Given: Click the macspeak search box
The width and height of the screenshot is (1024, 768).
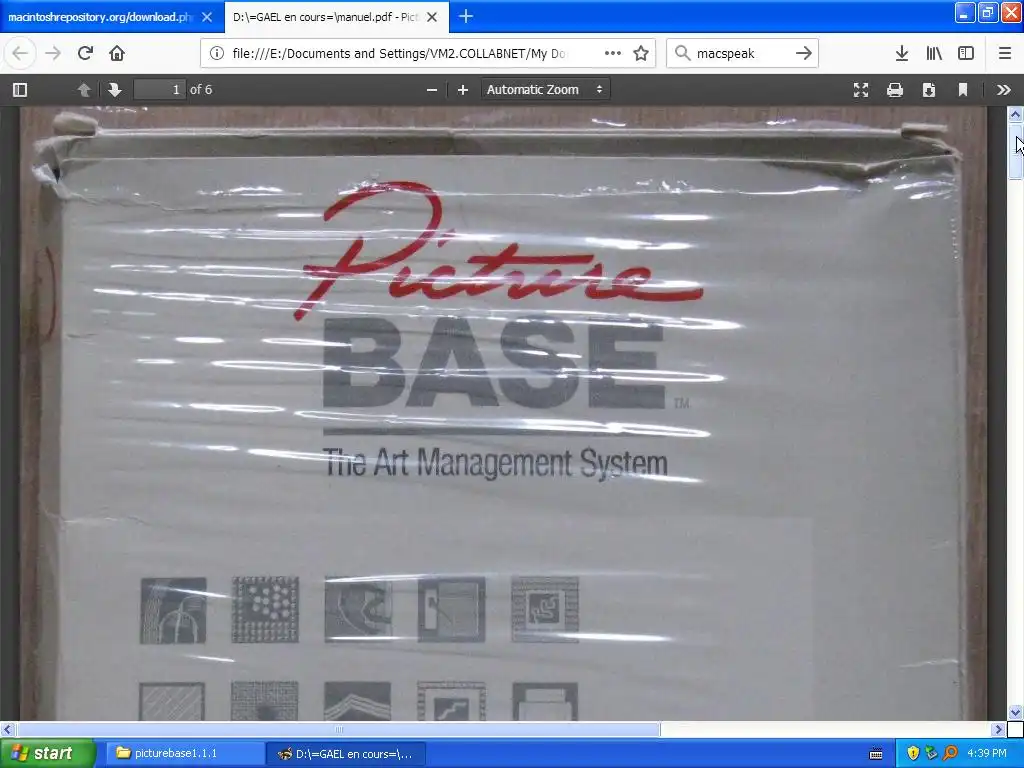Looking at the screenshot, I should tap(741, 53).
